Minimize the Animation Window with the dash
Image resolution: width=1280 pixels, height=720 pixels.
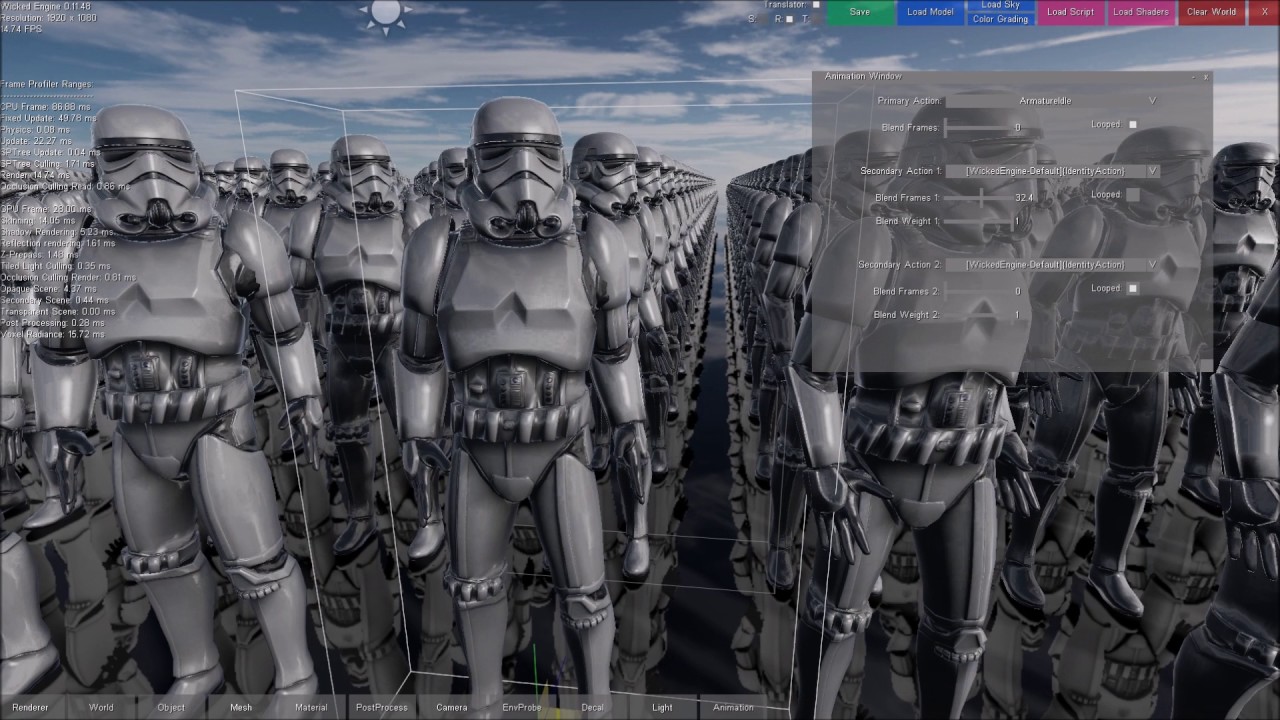[1194, 77]
